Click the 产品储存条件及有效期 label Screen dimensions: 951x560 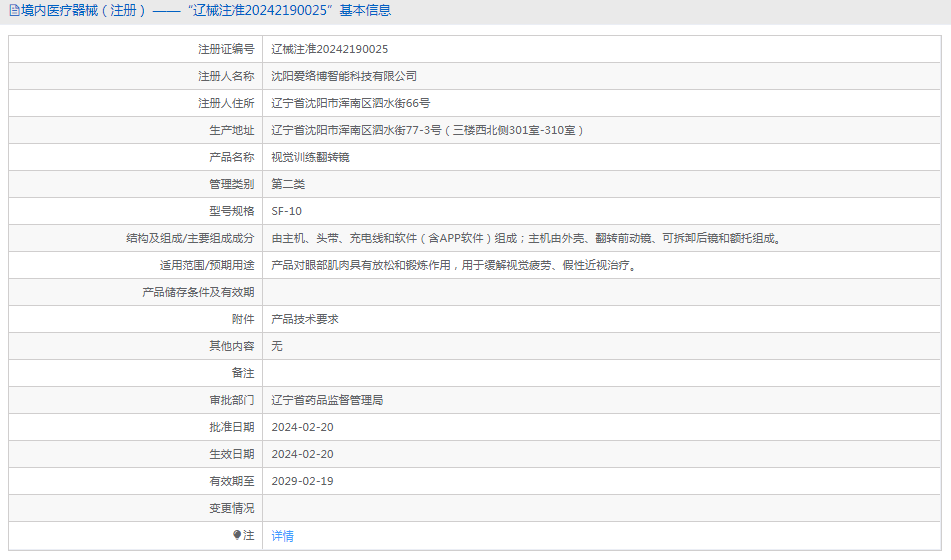[198, 292]
